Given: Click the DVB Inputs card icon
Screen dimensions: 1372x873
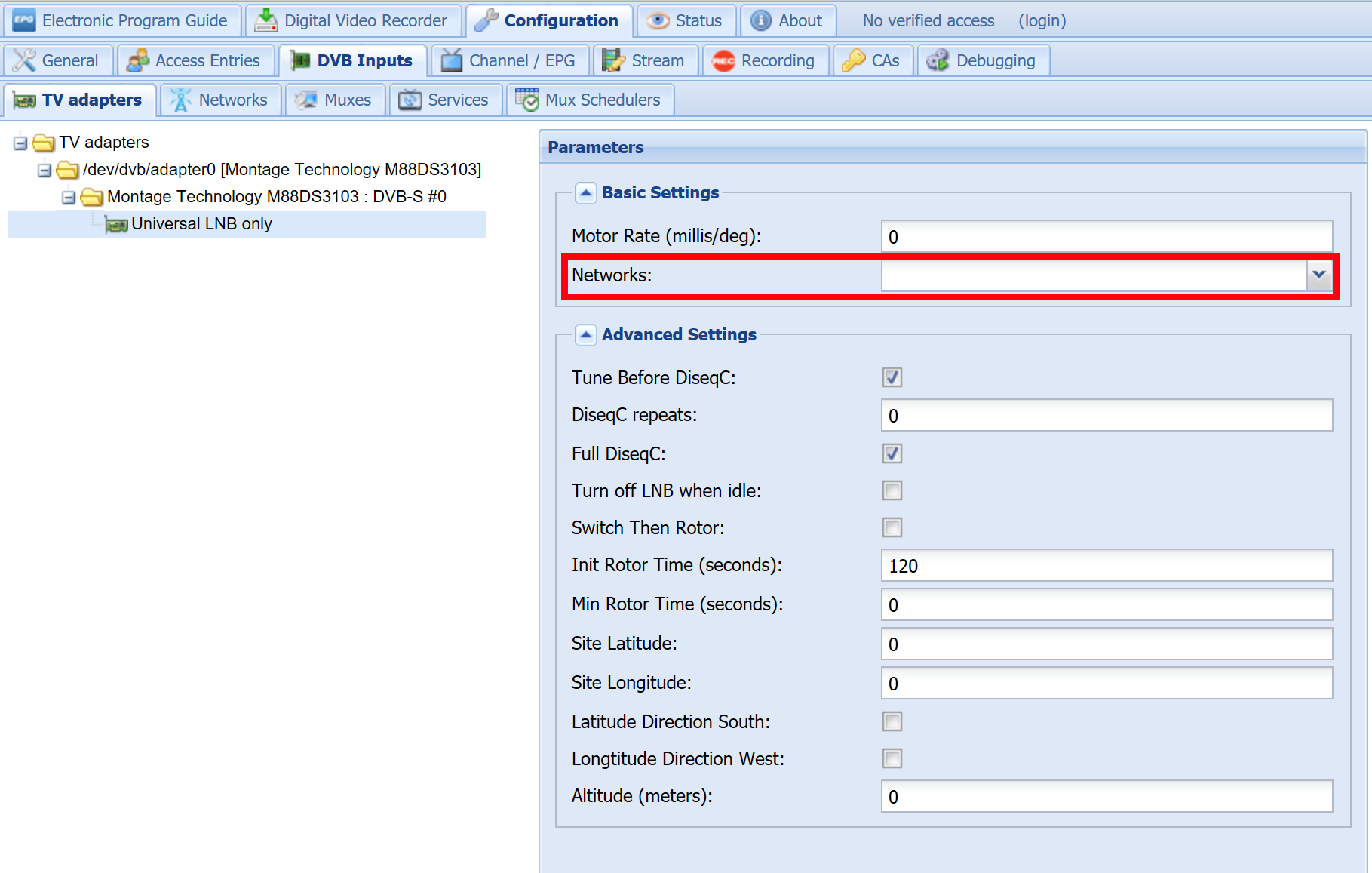Looking at the screenshot, I should tap(299, 60).
